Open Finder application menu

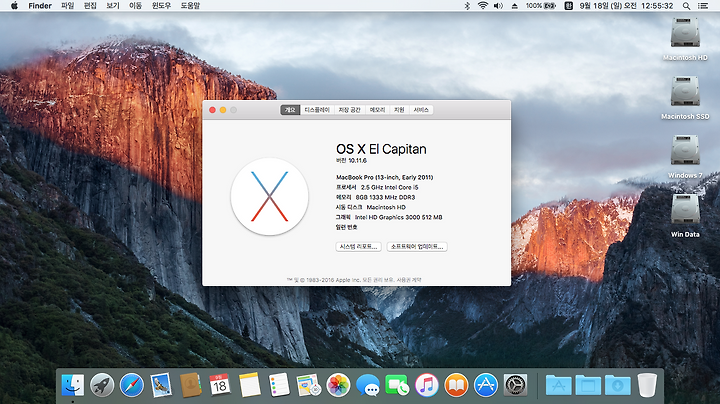tap(40, 6)
